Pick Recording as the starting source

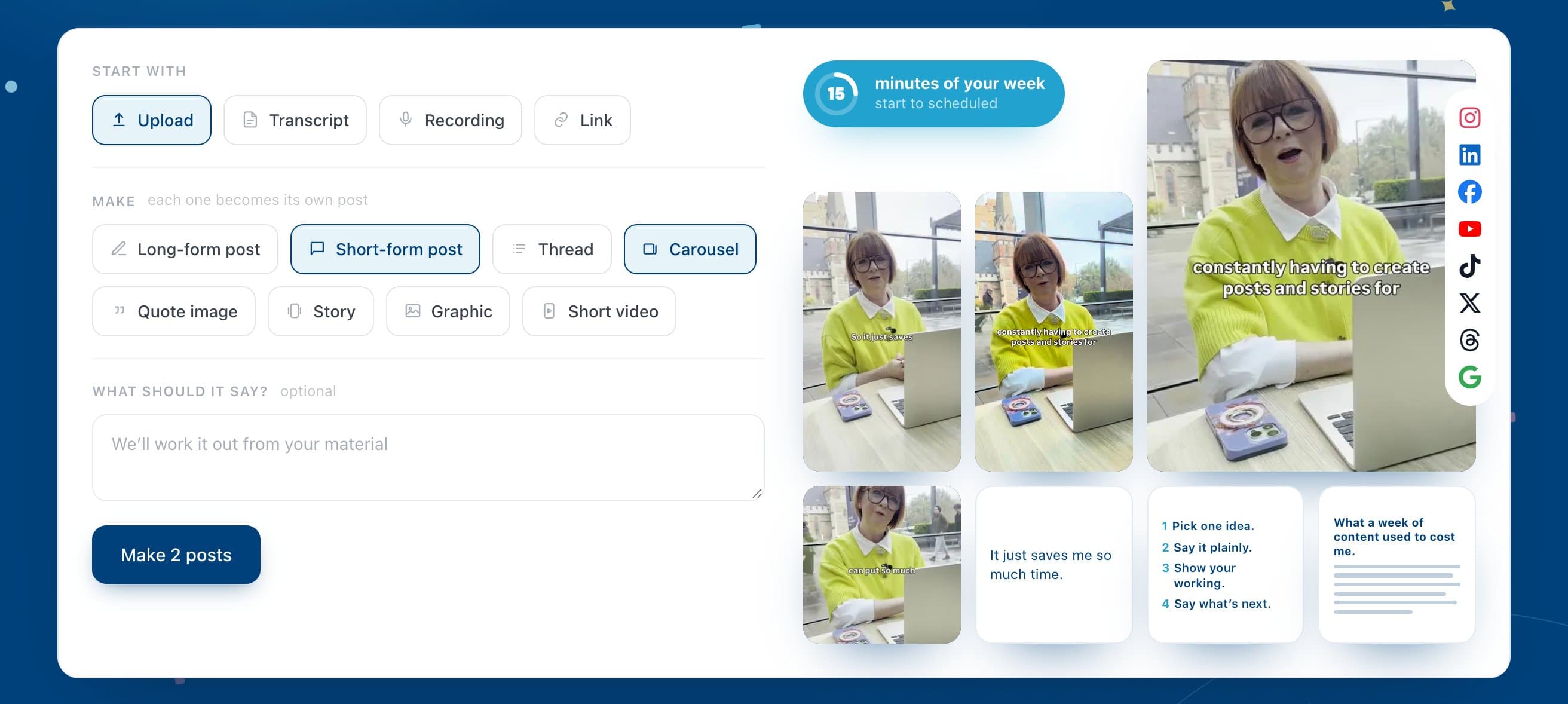(x=451, y=120)
